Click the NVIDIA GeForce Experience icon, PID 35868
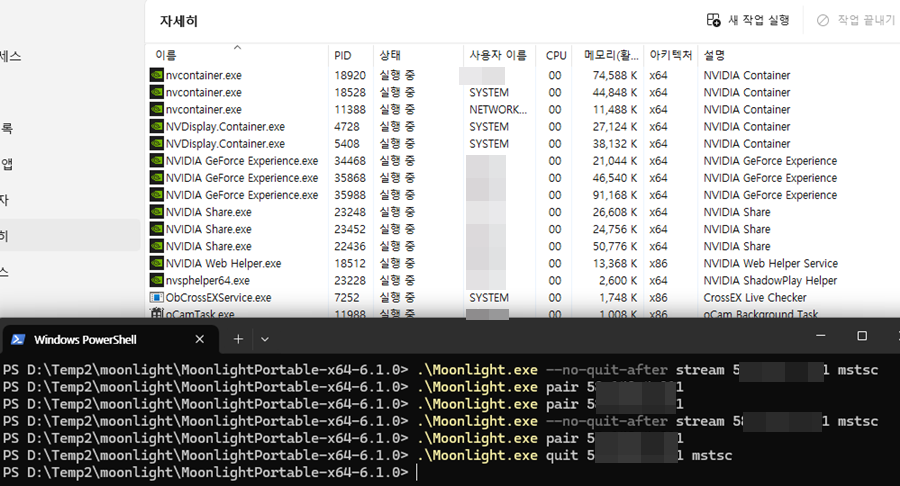Viewport: 900px width, 486px height. pos(157,178)
